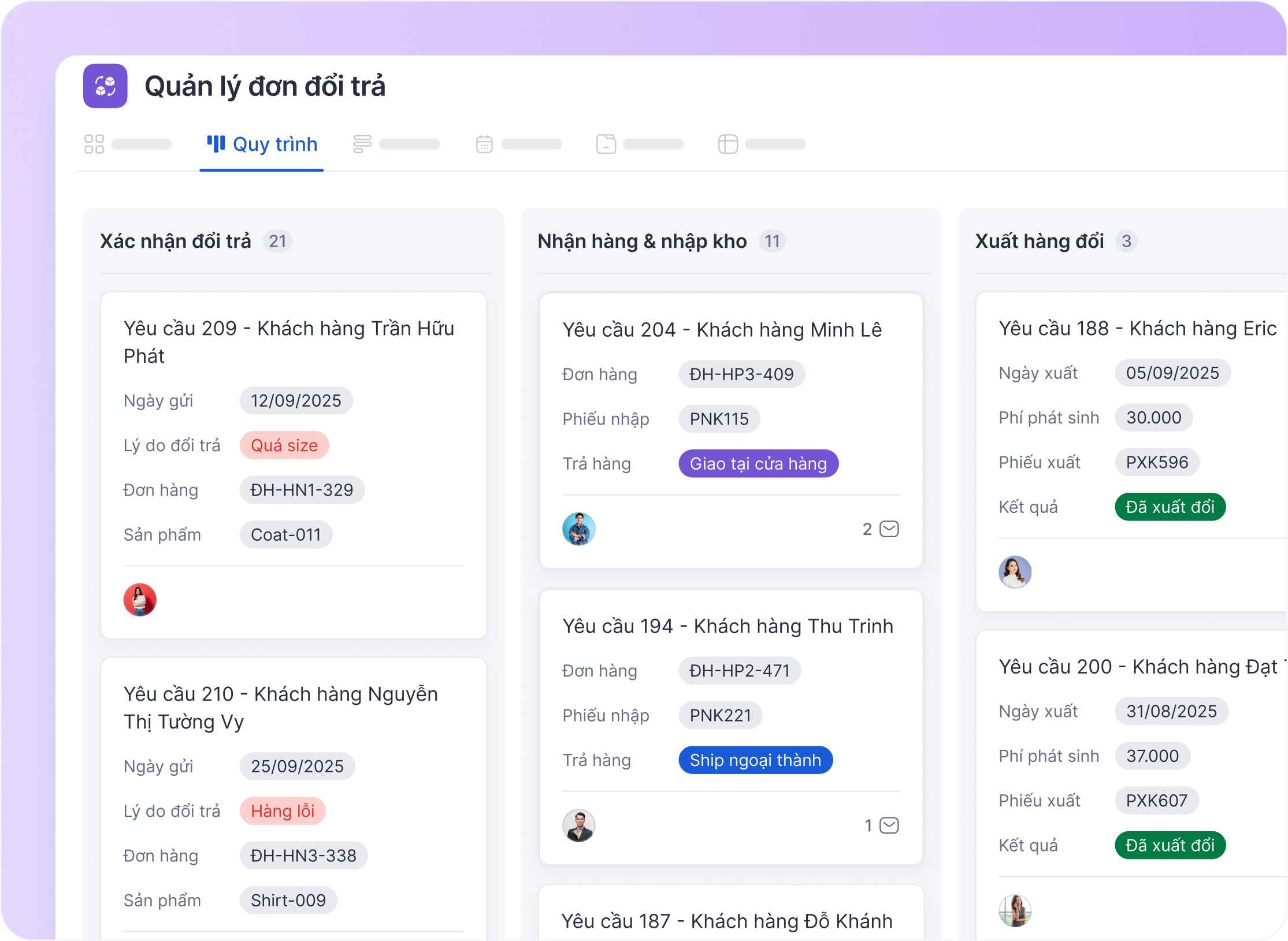This screenshot has height=941, width=1288.
Task: Open the grid view tab icon
Action: click(x=94, y=144)
